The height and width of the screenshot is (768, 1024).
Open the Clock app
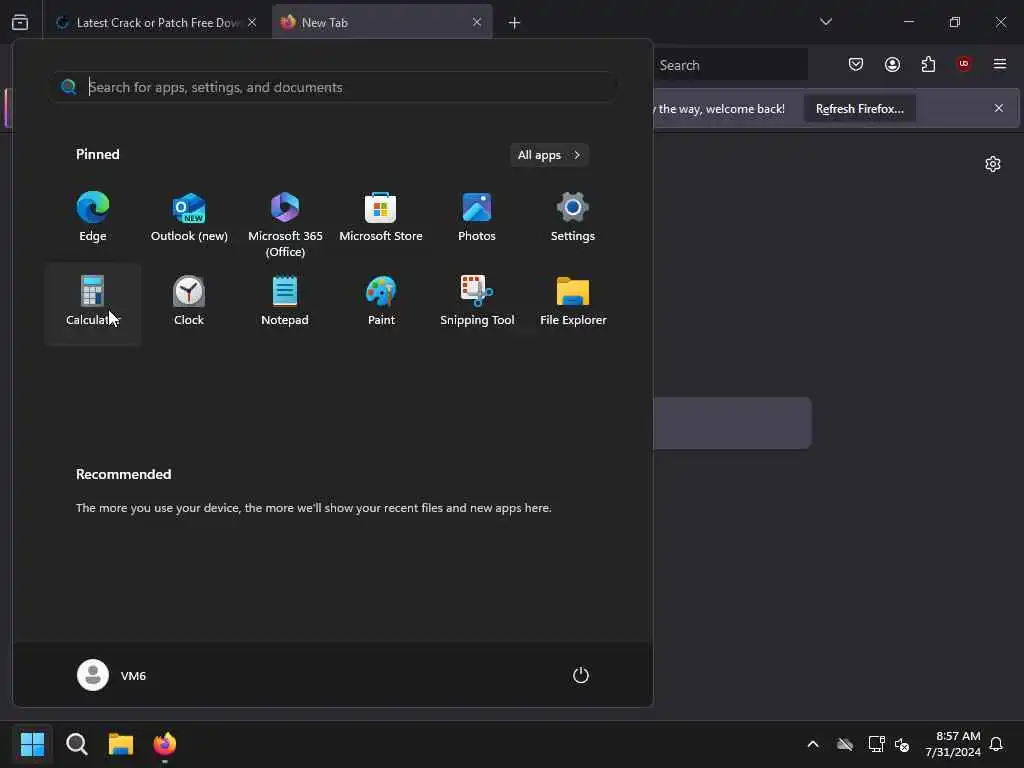(189, 302)
